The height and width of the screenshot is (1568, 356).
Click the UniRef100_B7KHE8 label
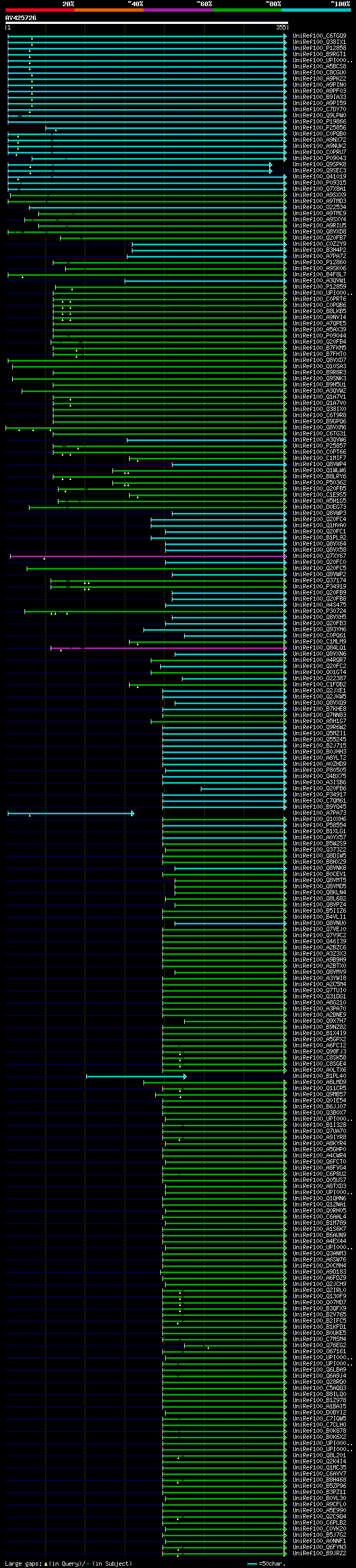[319, 709]
